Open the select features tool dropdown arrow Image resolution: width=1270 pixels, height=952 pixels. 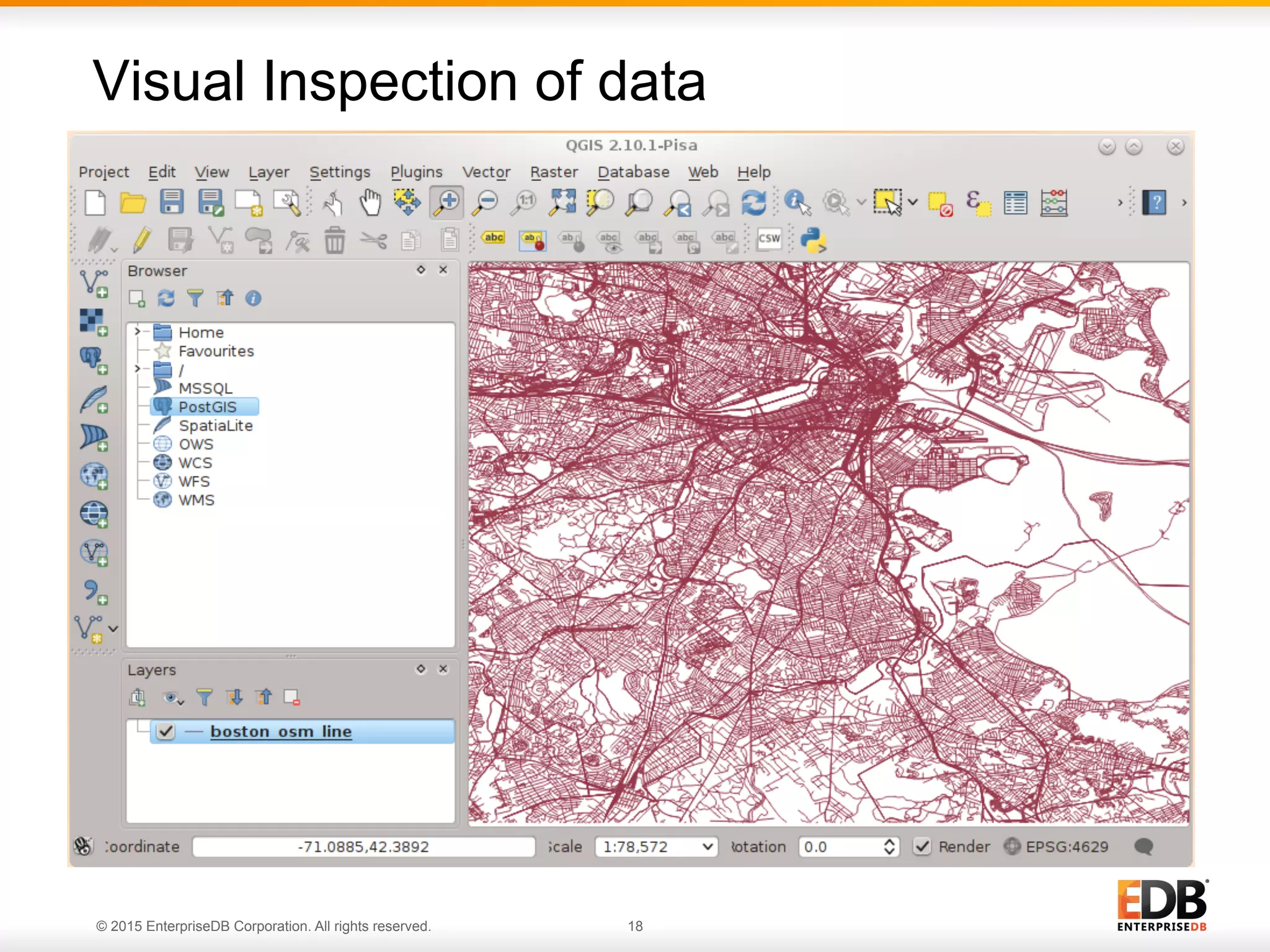pyautogui.click(x=913, y=203)
